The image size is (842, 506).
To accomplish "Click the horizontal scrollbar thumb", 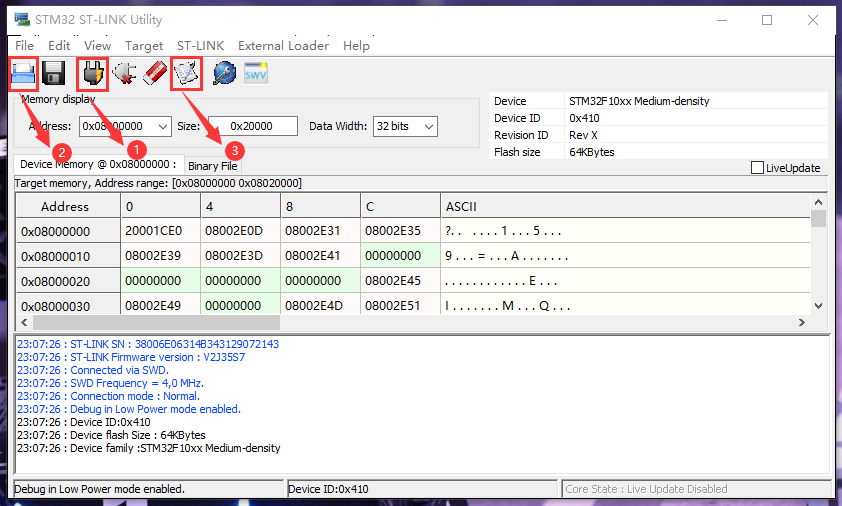I will point(156,322).
